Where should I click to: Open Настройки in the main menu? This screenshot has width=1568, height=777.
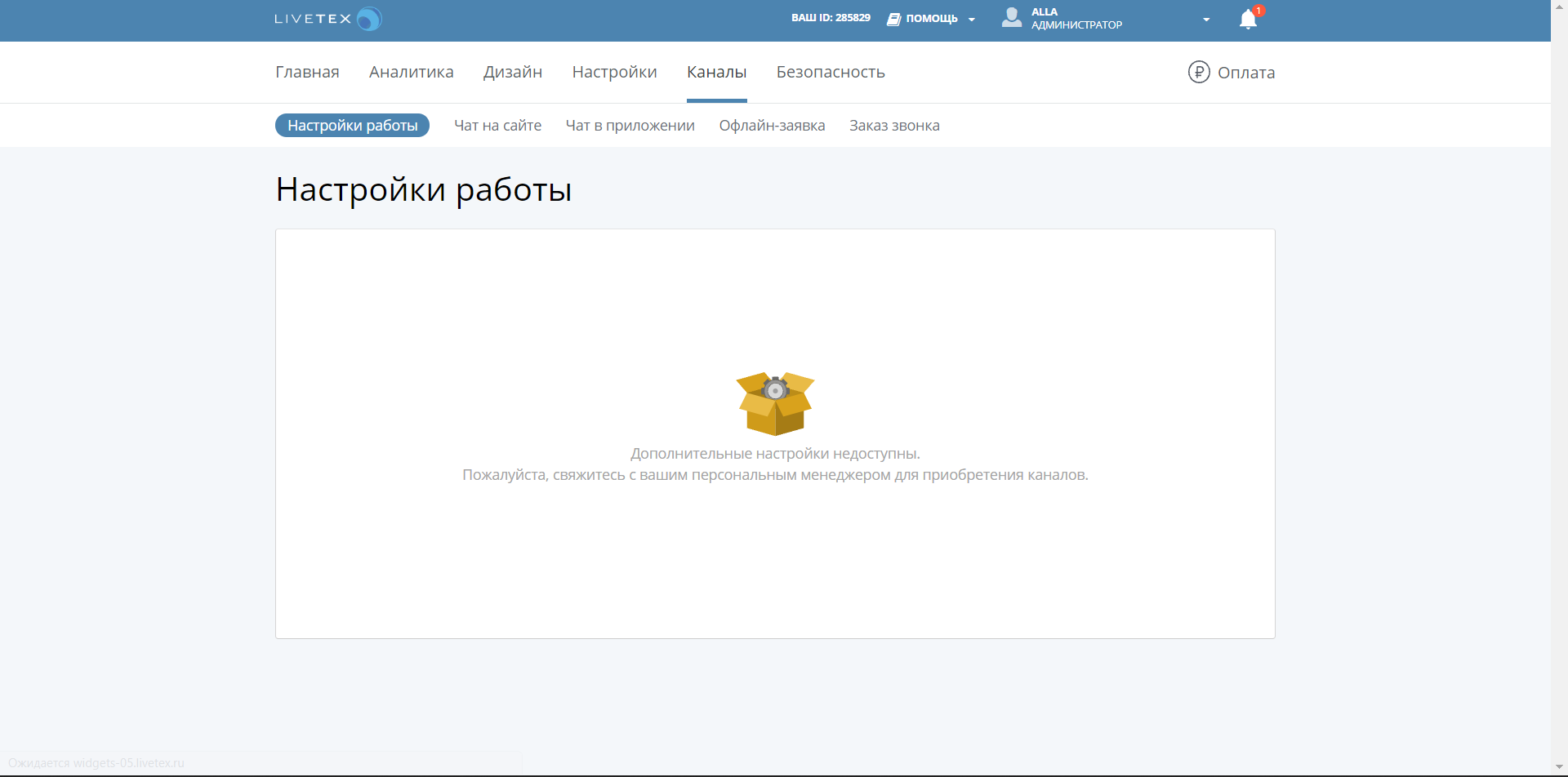615,72
